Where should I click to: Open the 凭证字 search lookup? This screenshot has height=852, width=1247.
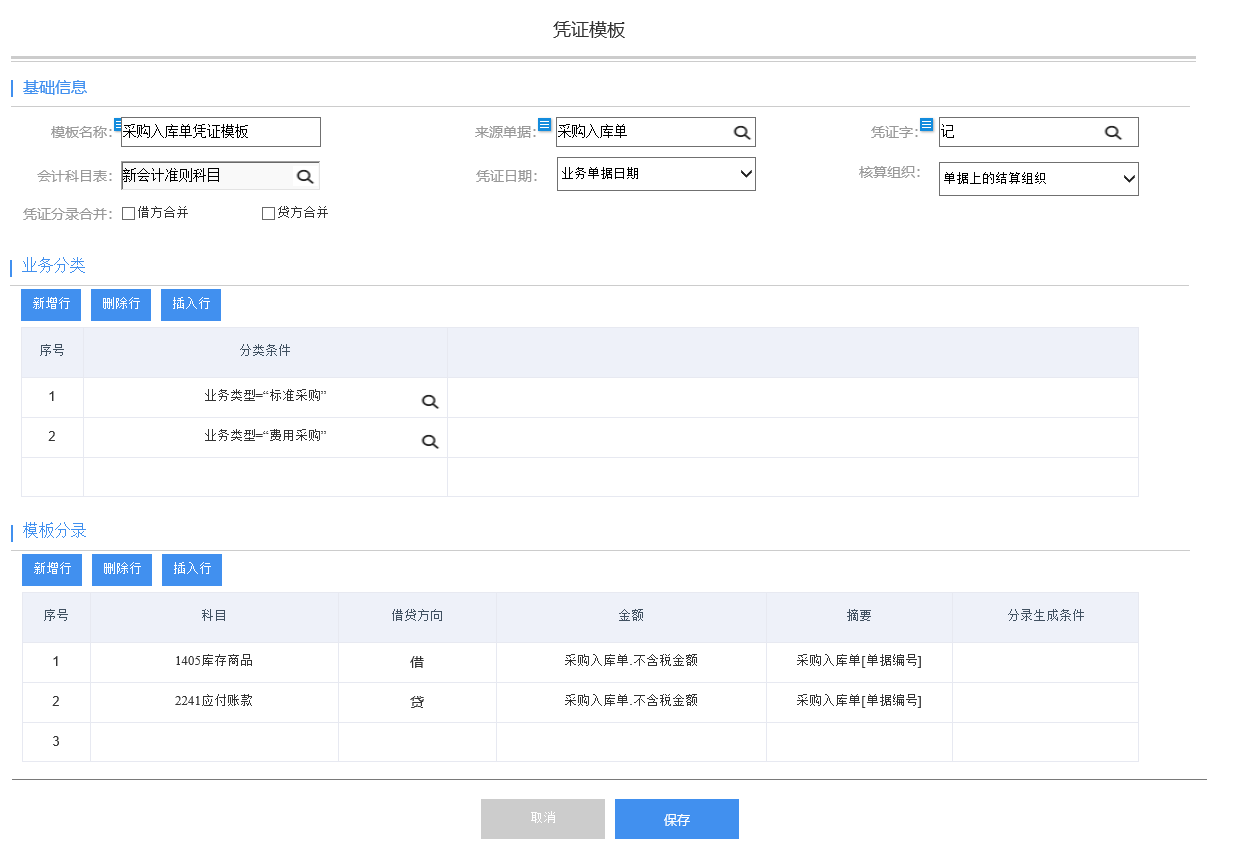tap(1114, 131)
